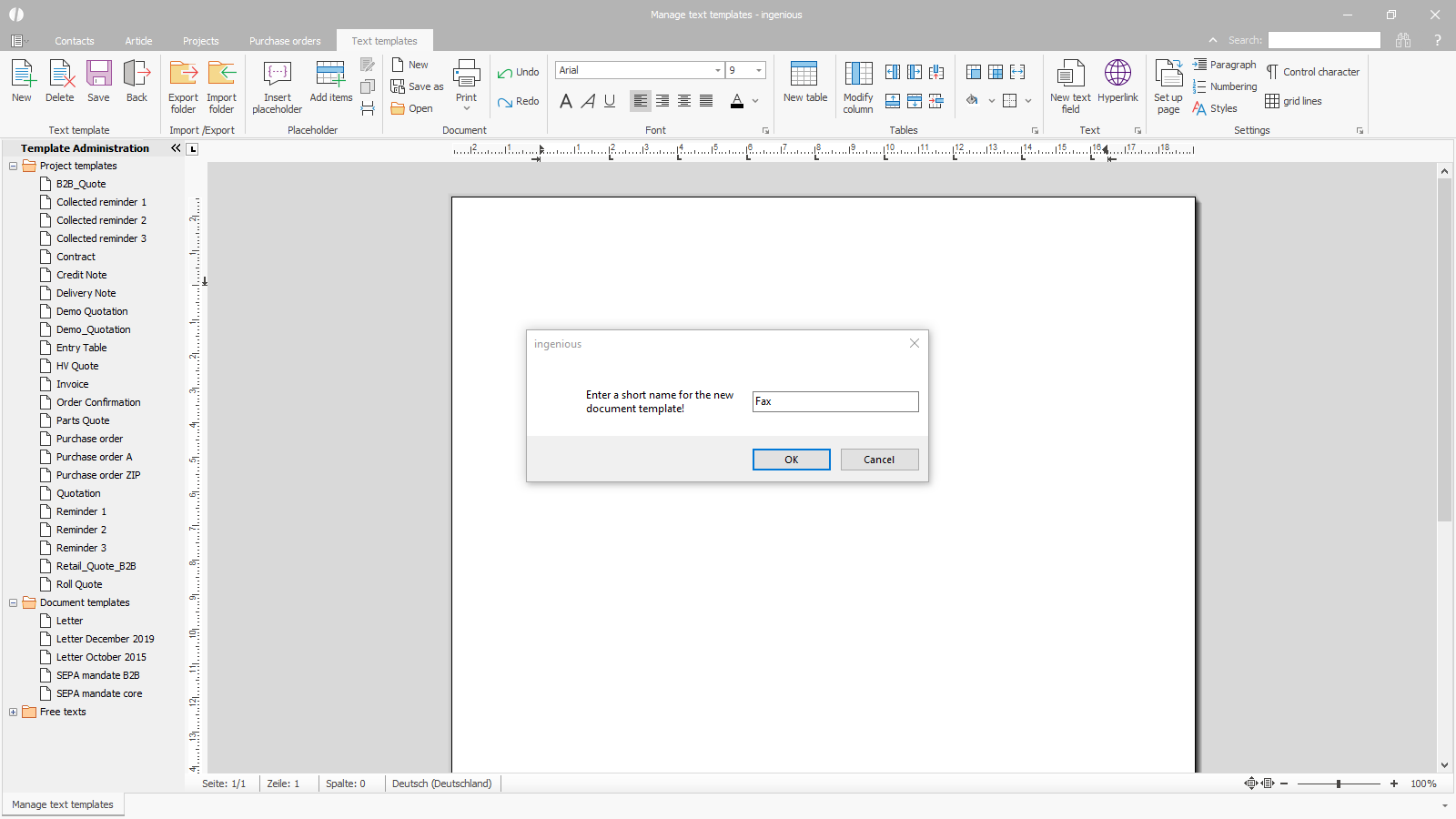Open Set up page settings

click(1168, 75)
